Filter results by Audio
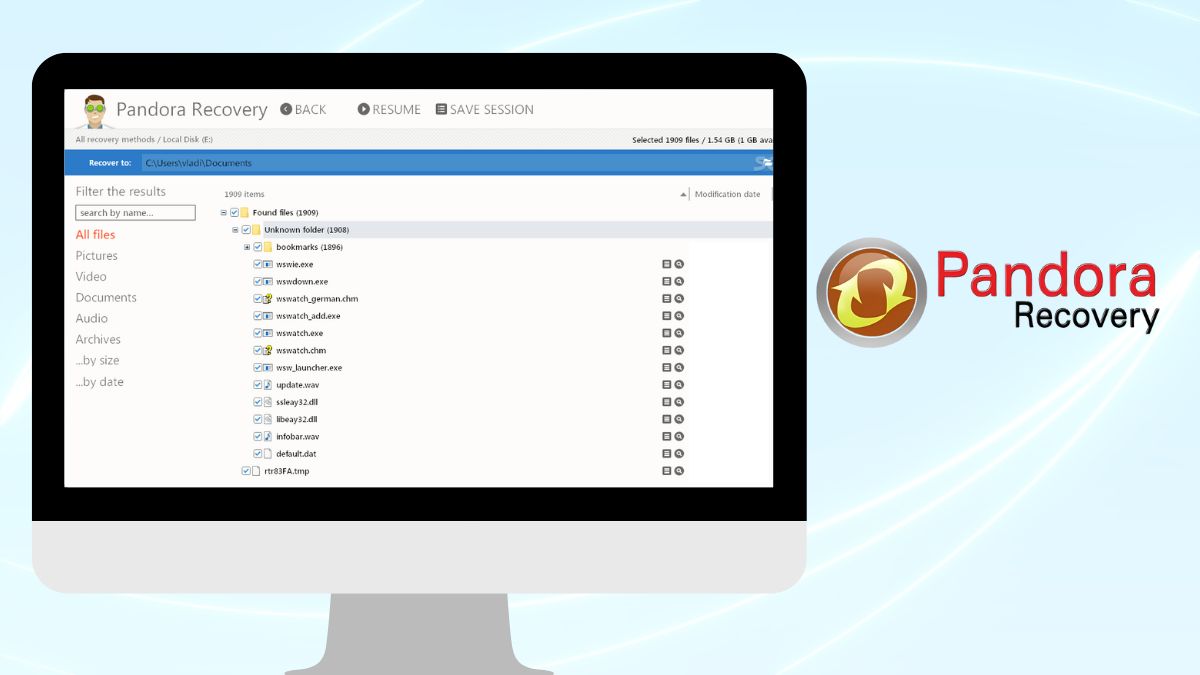Image resolution: width=1200 pixels, height=675 pixels. point(92,319)
